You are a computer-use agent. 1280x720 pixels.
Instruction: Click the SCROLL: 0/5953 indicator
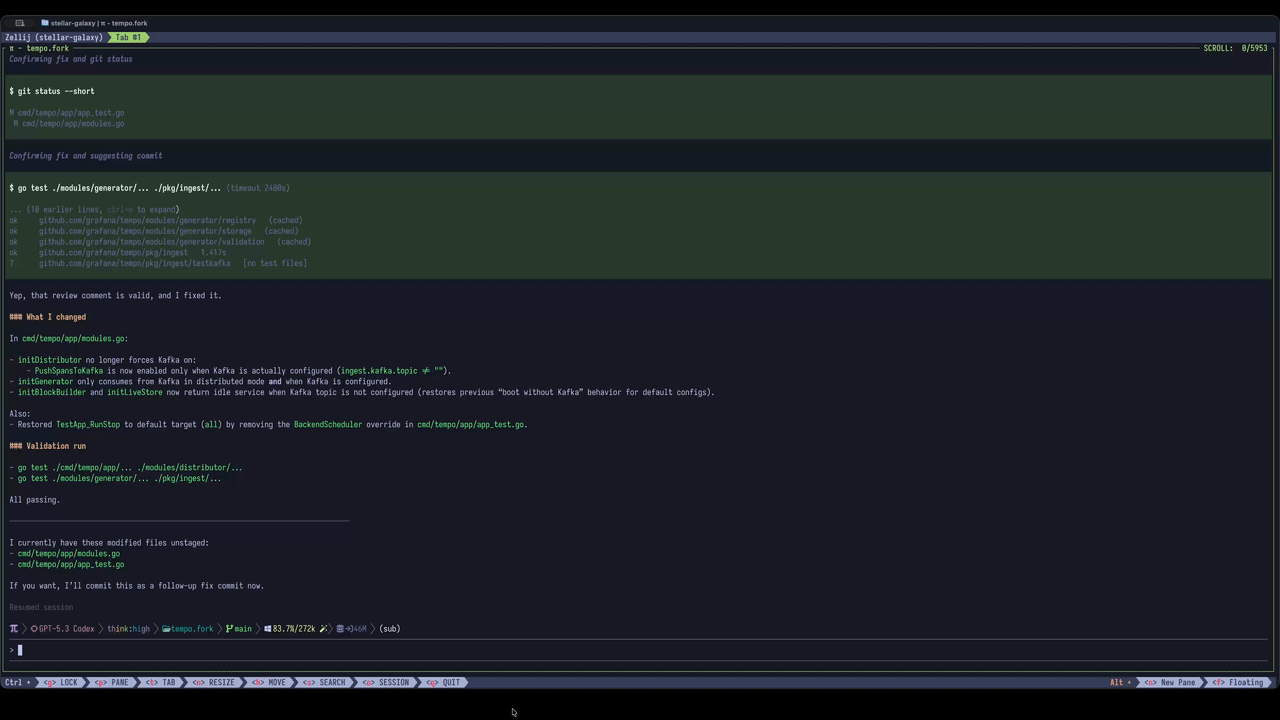tap(1236, 48)
